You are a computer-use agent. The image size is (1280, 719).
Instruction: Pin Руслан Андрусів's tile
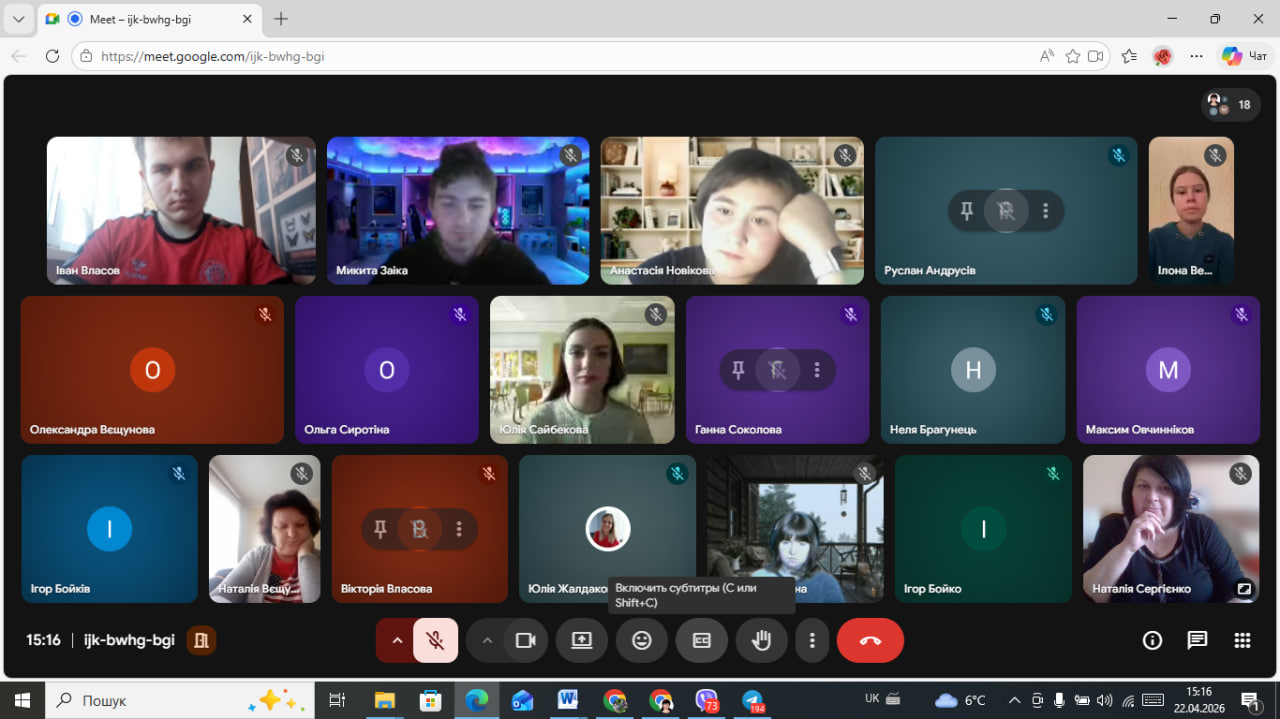coord(966,211)
